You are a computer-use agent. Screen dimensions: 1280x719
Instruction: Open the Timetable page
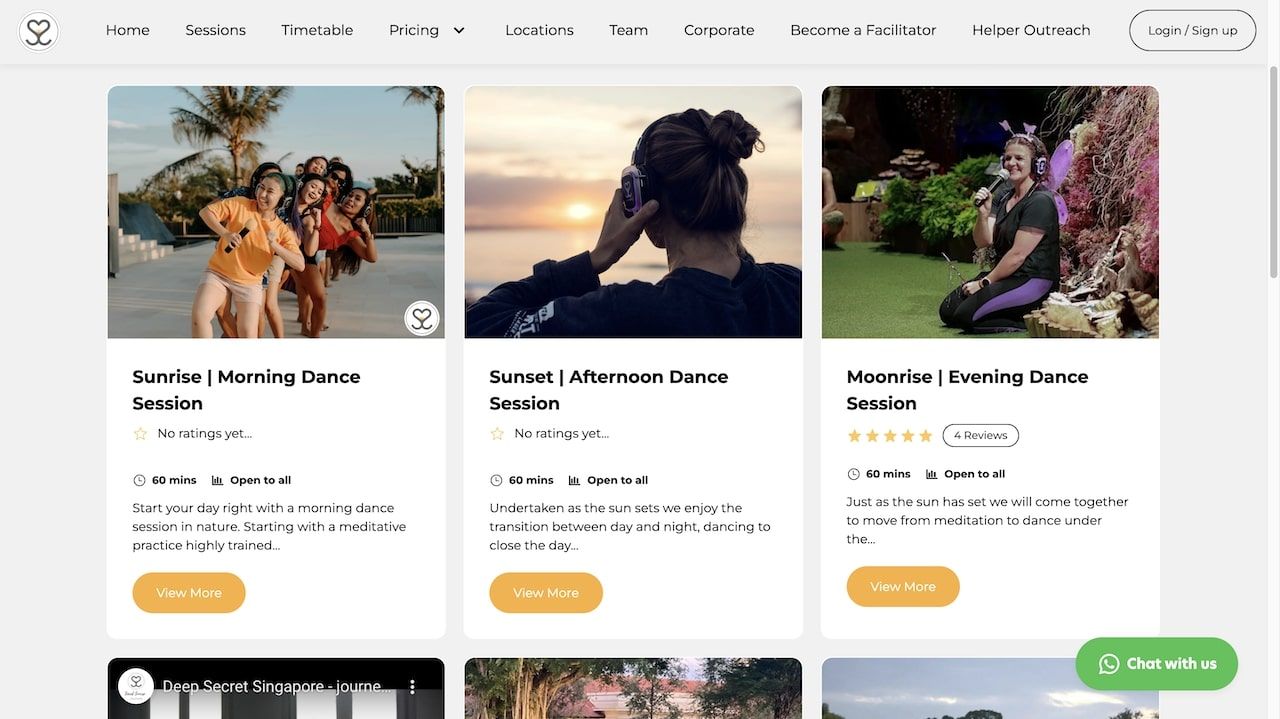[317, 30]
